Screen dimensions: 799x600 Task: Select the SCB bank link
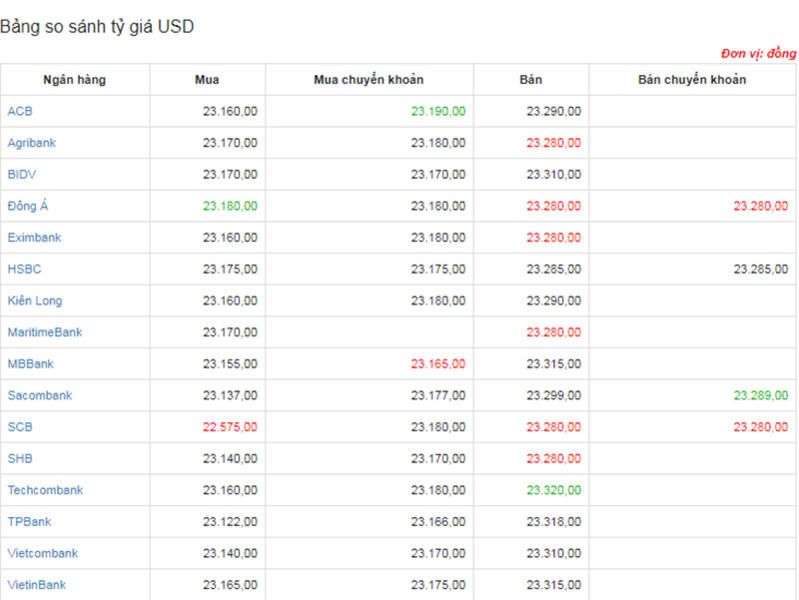[x=20, y=427]
